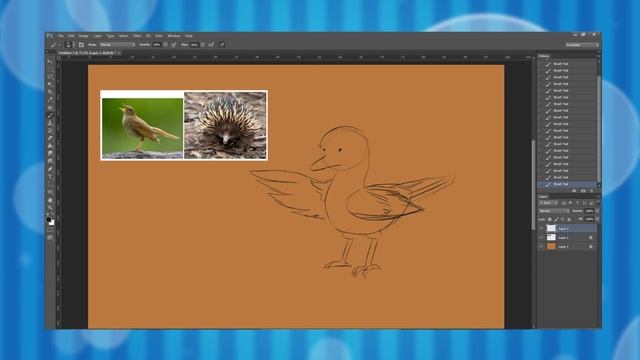
Task: Open the layer blending mode dropdown
Action: 554,211
